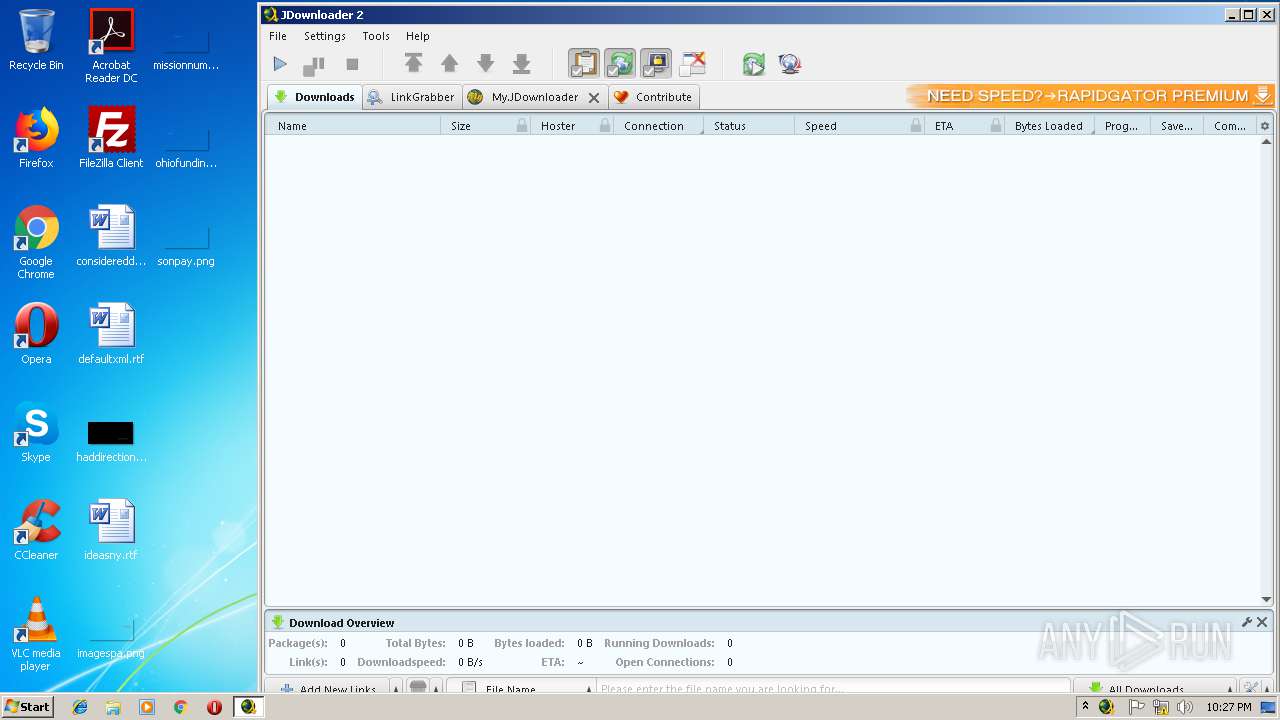Start all downloads with the play icon
Image resolution: width=1280 pixels, height=720 pixels.
[280, 64]
